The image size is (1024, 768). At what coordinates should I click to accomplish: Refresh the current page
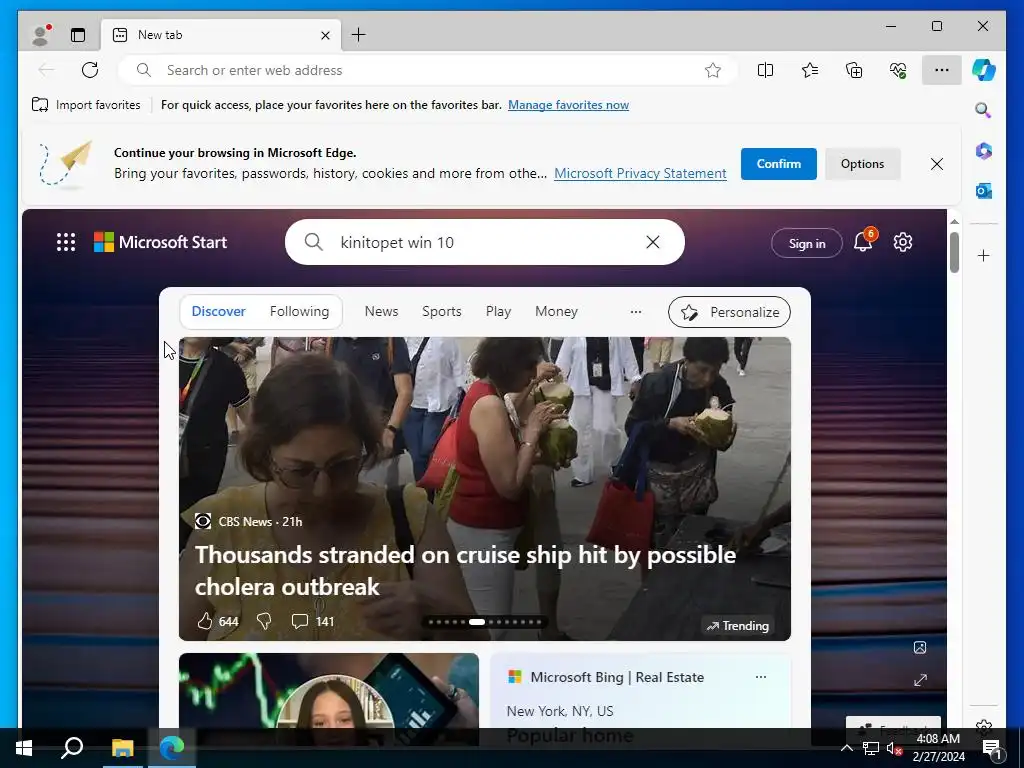[90, 70]
